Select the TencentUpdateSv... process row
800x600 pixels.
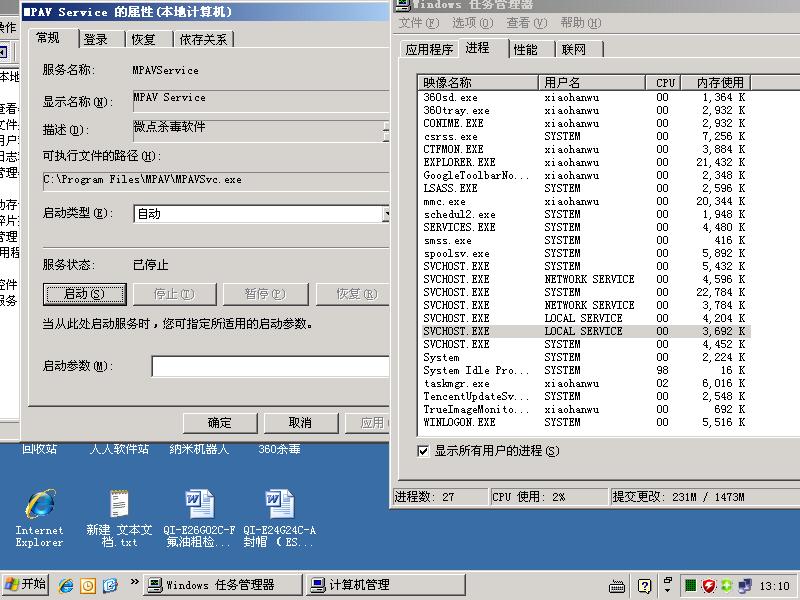tap(585, 396)
